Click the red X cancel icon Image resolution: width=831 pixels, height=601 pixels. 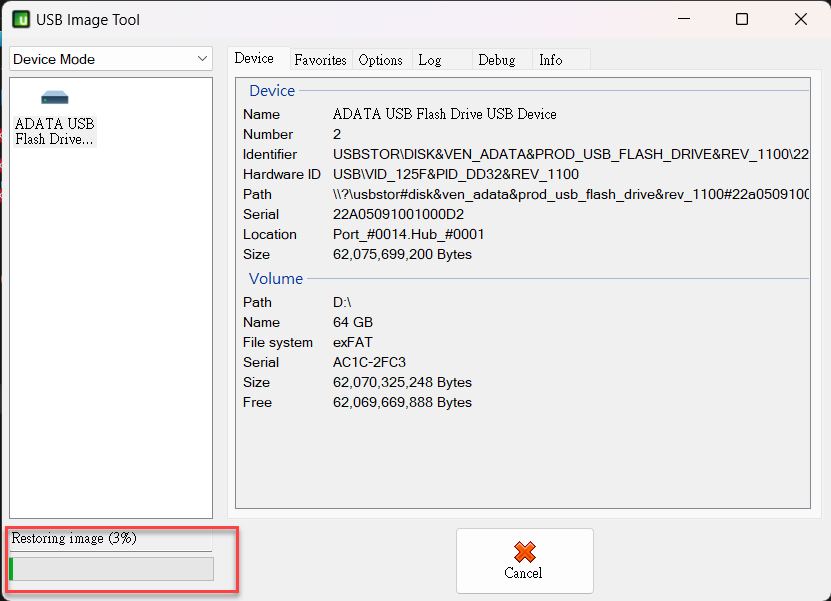(525, 552)
